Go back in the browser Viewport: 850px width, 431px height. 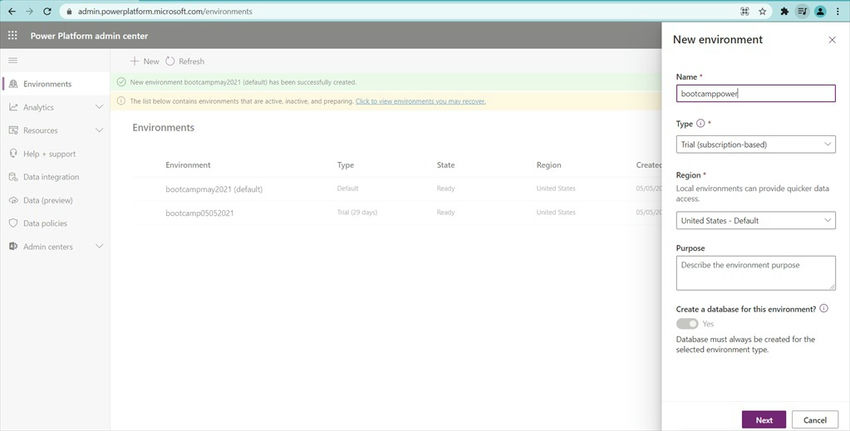[x=11, y=11]
